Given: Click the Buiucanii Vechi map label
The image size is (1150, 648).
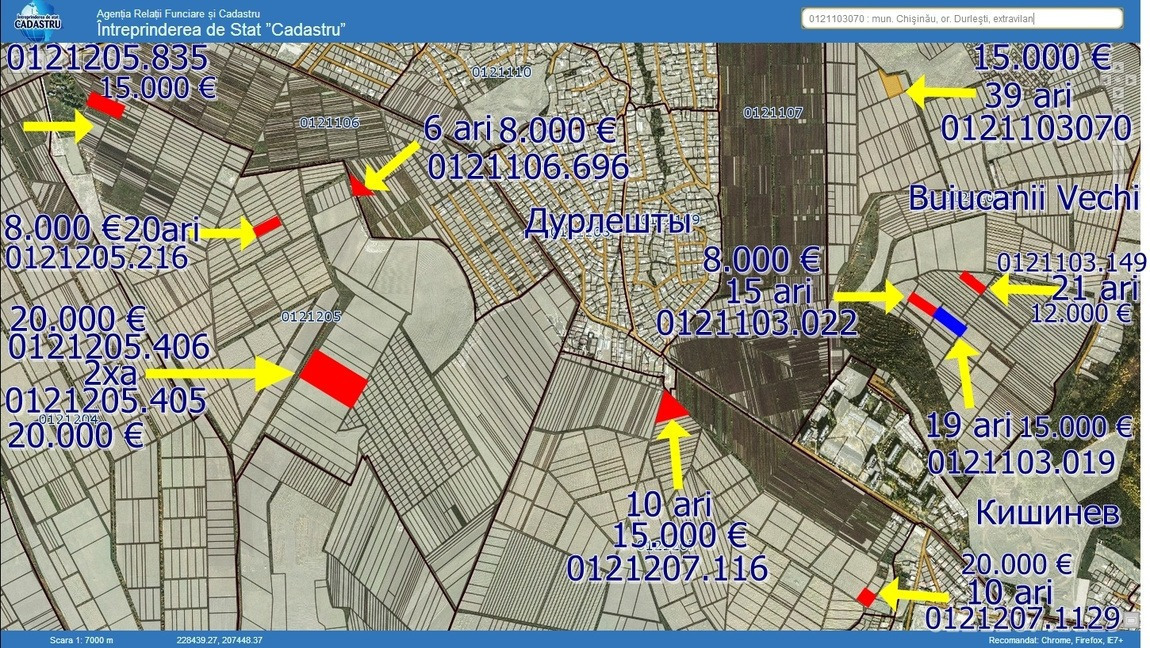Looking at the screenshot, I should pyautogui.click(x=1023, y=198).
